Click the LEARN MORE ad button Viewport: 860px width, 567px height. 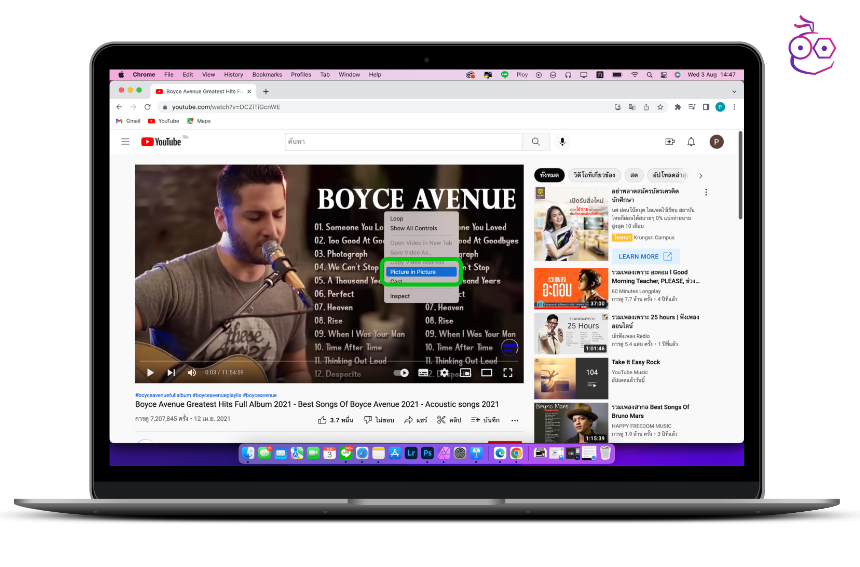tap(644, 256)
